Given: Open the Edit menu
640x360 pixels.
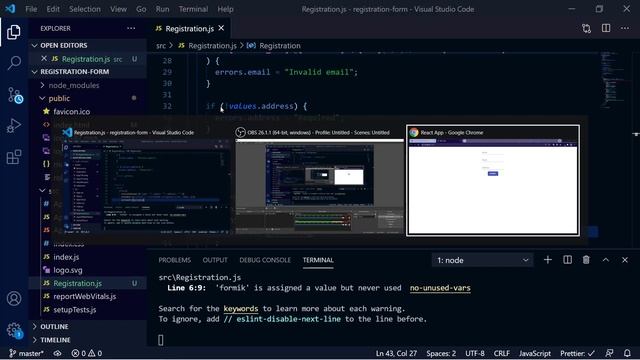Looking at the screenshot, I should pos(53,9).
